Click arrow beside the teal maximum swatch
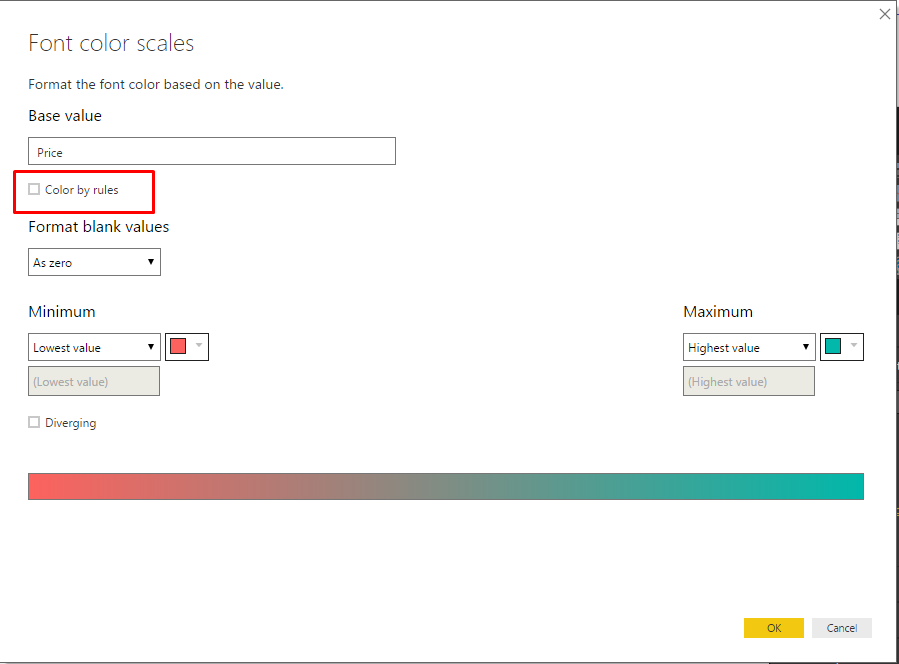This screenshot has width=899, height=664. [853, 347]
